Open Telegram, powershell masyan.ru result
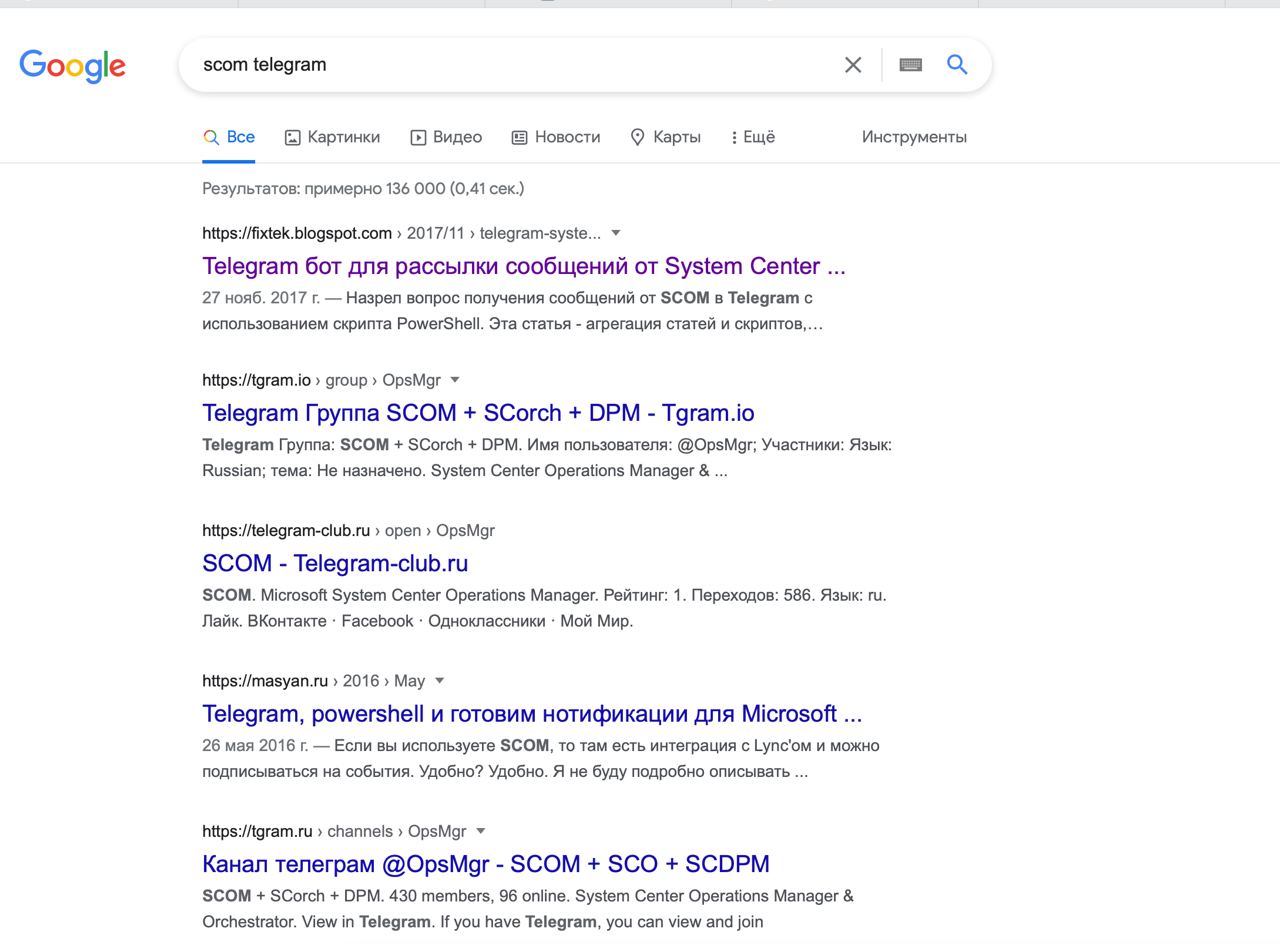This screenshot has height=944, width=1280. pyautogui.click(x=531, y=714)
